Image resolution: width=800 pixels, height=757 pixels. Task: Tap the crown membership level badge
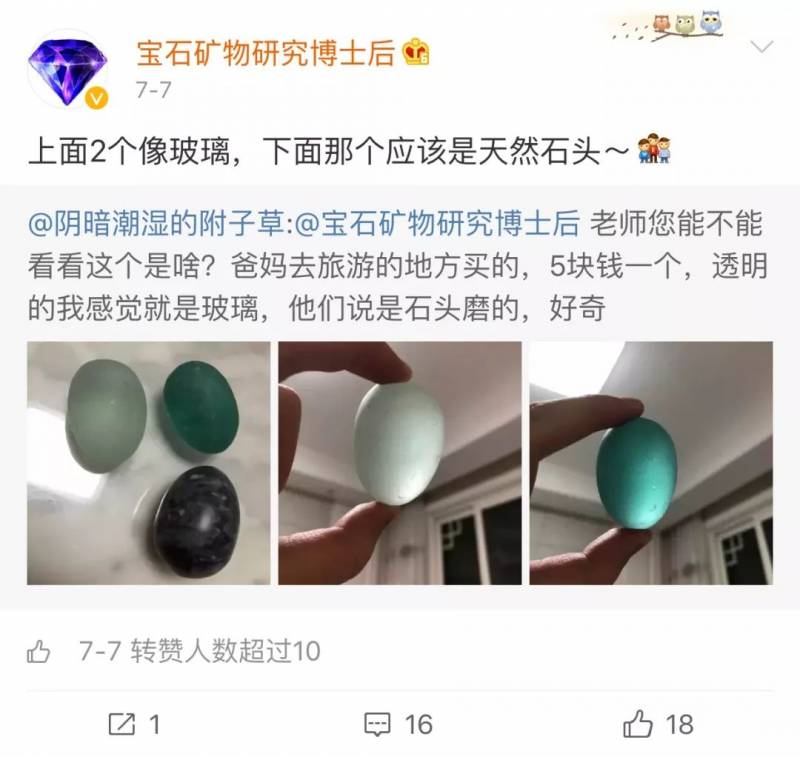(x=416, y=52)
